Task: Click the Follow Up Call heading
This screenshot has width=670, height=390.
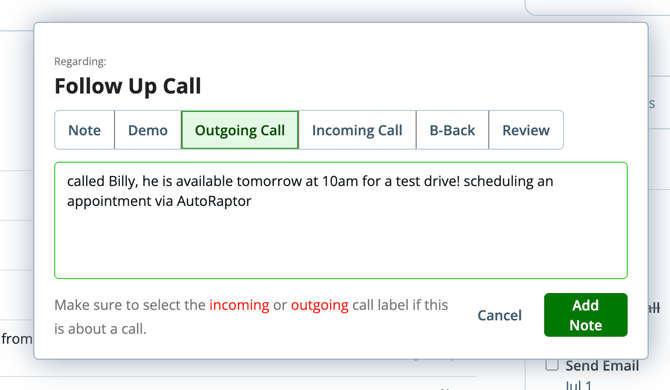Action: [128, 86]
